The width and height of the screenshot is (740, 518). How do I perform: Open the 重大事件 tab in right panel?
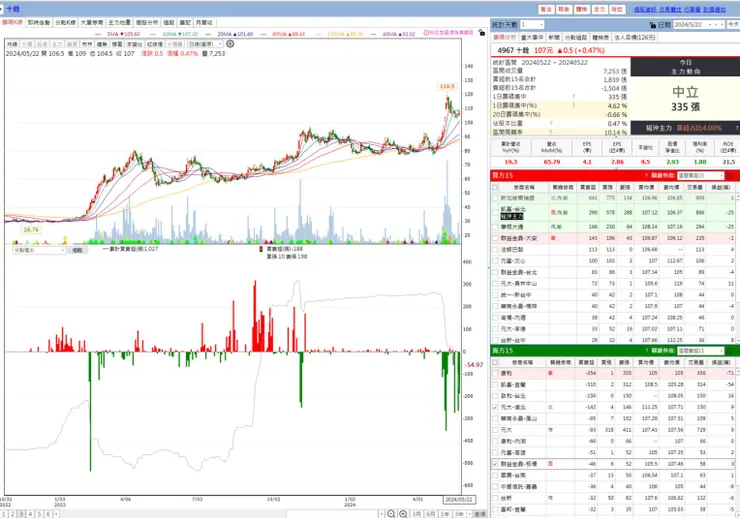[x=532, y=37]
